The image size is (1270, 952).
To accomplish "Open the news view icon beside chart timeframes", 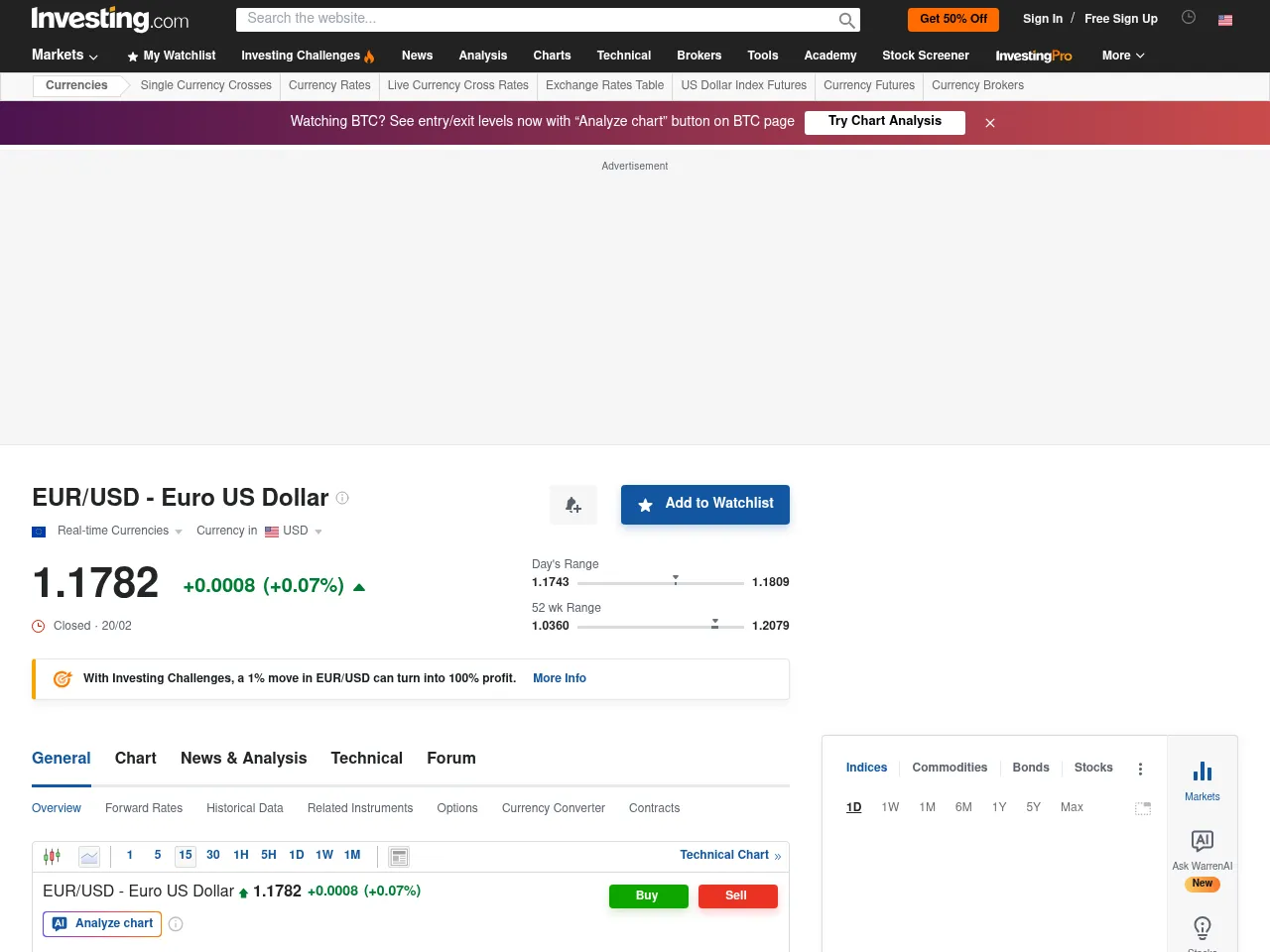I will pyautogui.click(x=398, y=855).
